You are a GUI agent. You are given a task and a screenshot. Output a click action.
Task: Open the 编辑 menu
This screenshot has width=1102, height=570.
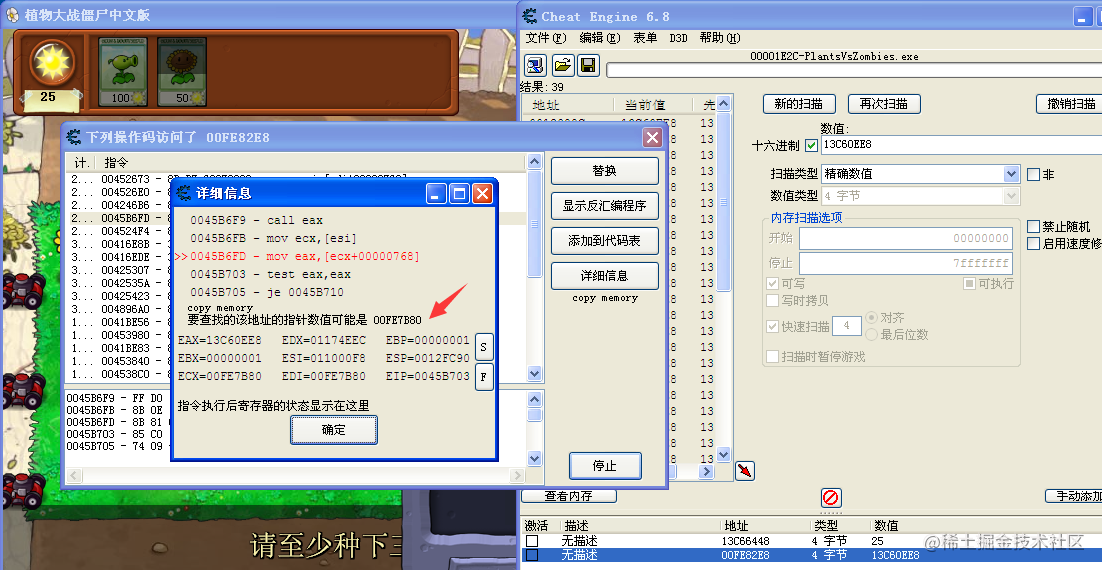point(599,38)
